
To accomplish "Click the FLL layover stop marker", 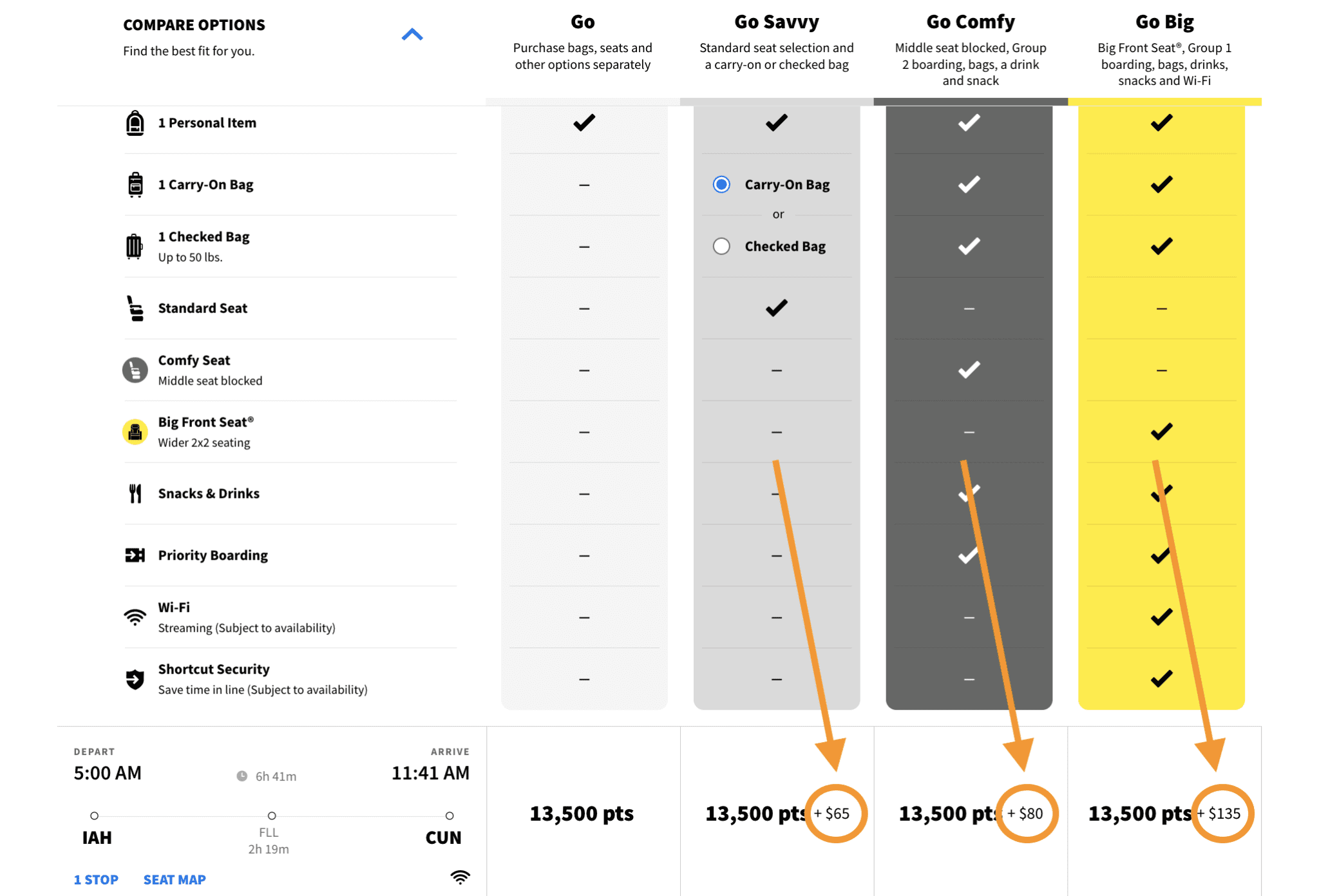I will (272, 815).
